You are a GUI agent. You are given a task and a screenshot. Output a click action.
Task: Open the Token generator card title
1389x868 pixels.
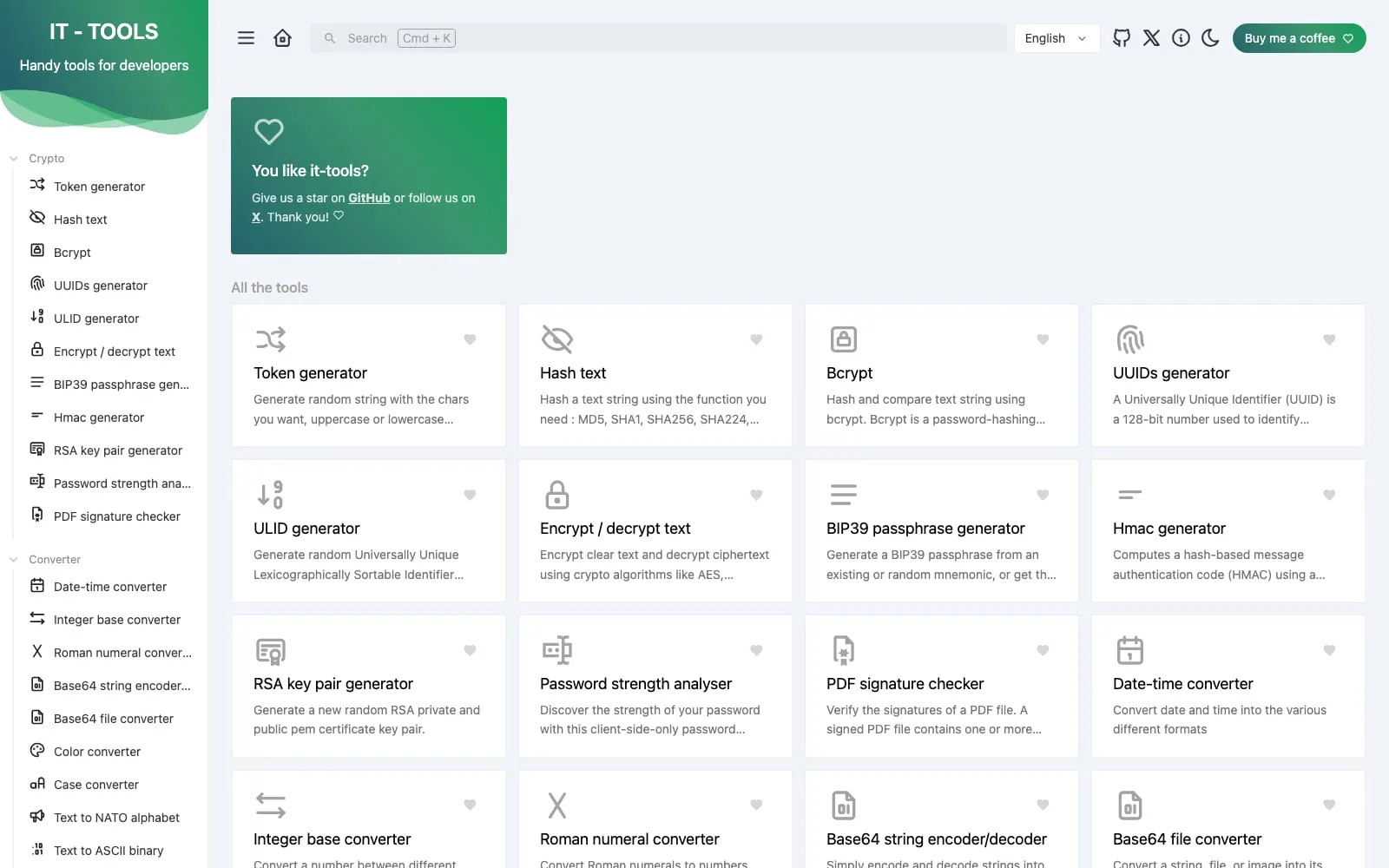point(310,373)
